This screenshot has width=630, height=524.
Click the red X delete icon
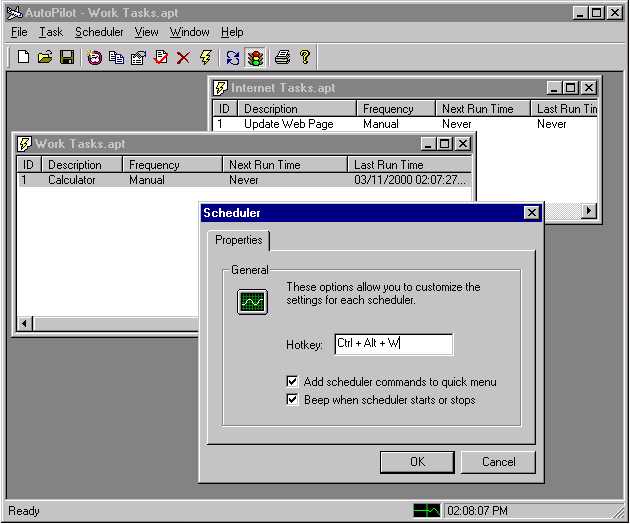183,58
